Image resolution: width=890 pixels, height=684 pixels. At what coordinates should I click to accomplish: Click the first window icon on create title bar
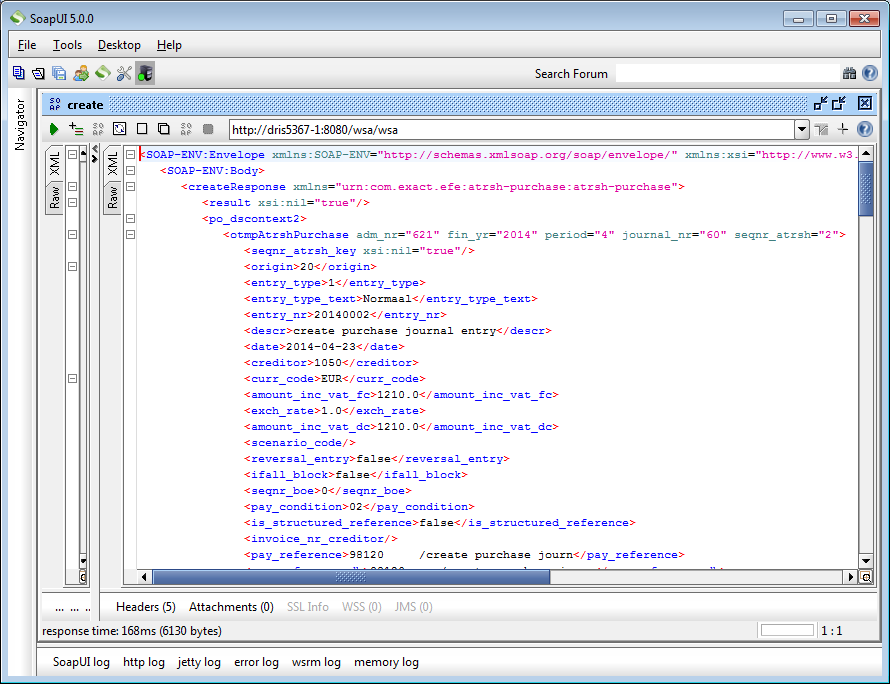point(821,103)
